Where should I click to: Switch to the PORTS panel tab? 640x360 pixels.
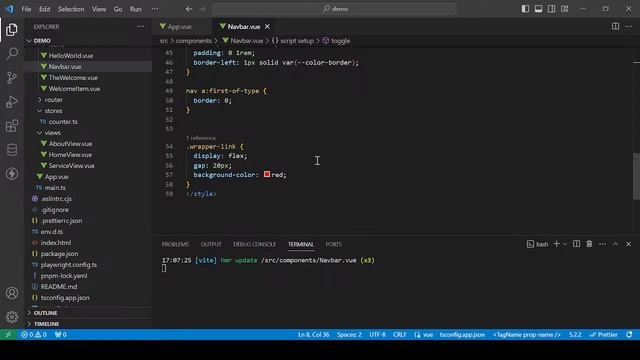[333, 244]
